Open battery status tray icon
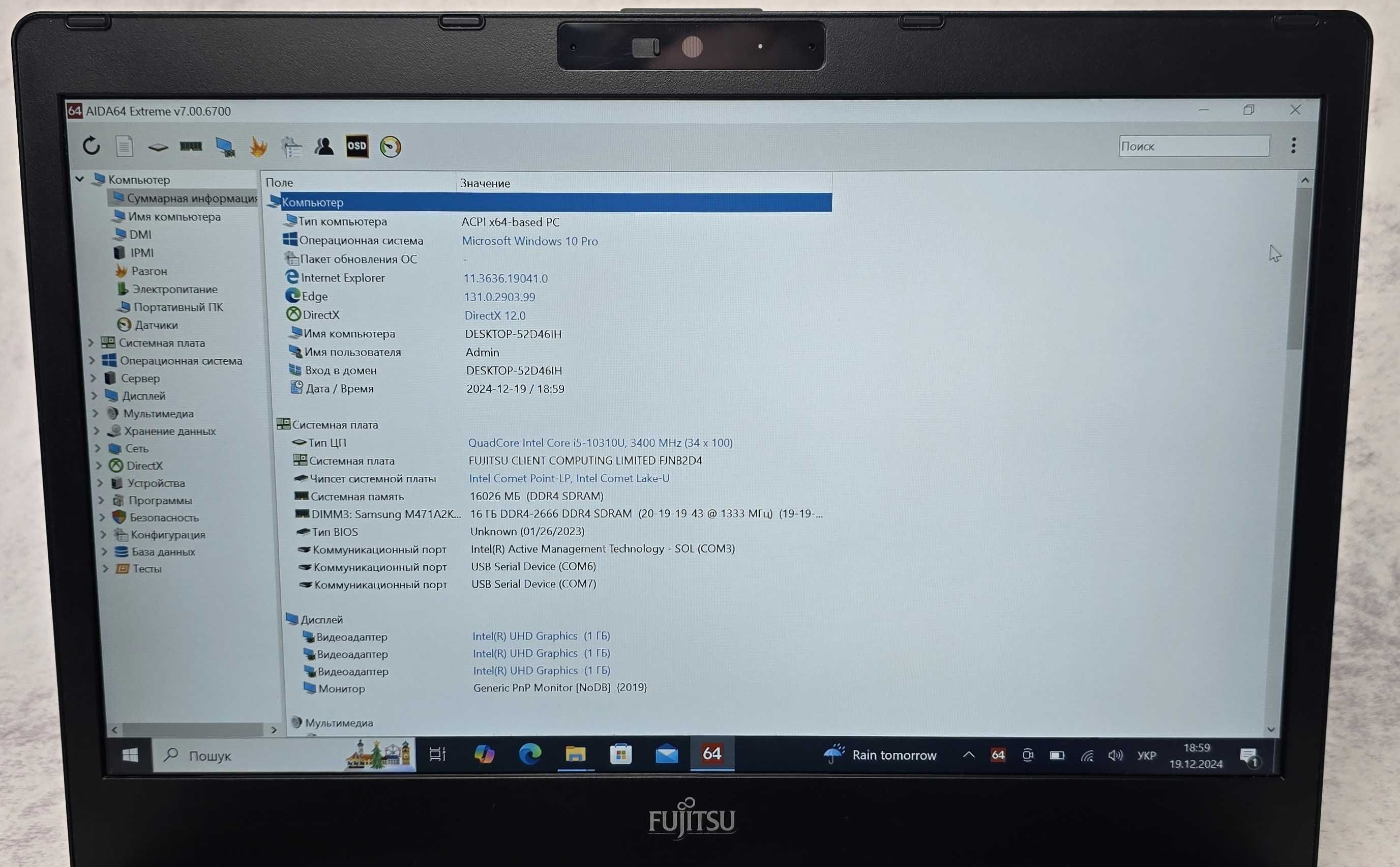 pos(1057,756)
